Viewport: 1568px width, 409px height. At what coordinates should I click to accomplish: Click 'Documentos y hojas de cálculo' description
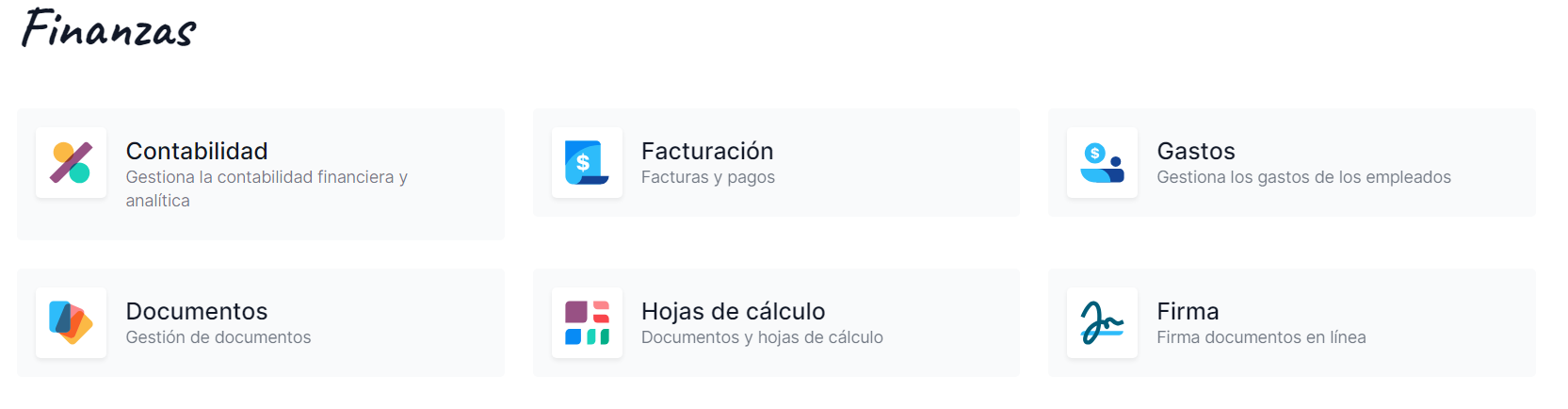pyautogui.click(x=762, y=337)
